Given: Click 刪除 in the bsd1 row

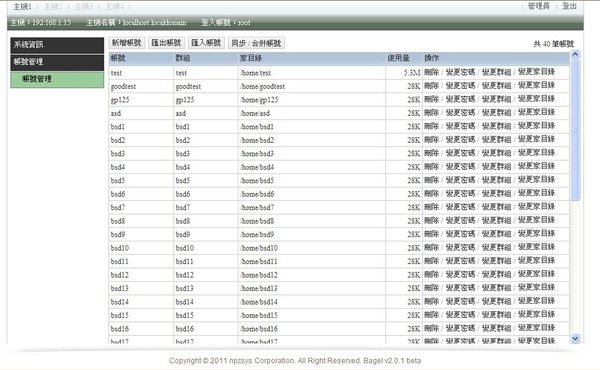Looking at the screenshot, I should [431, 126].
